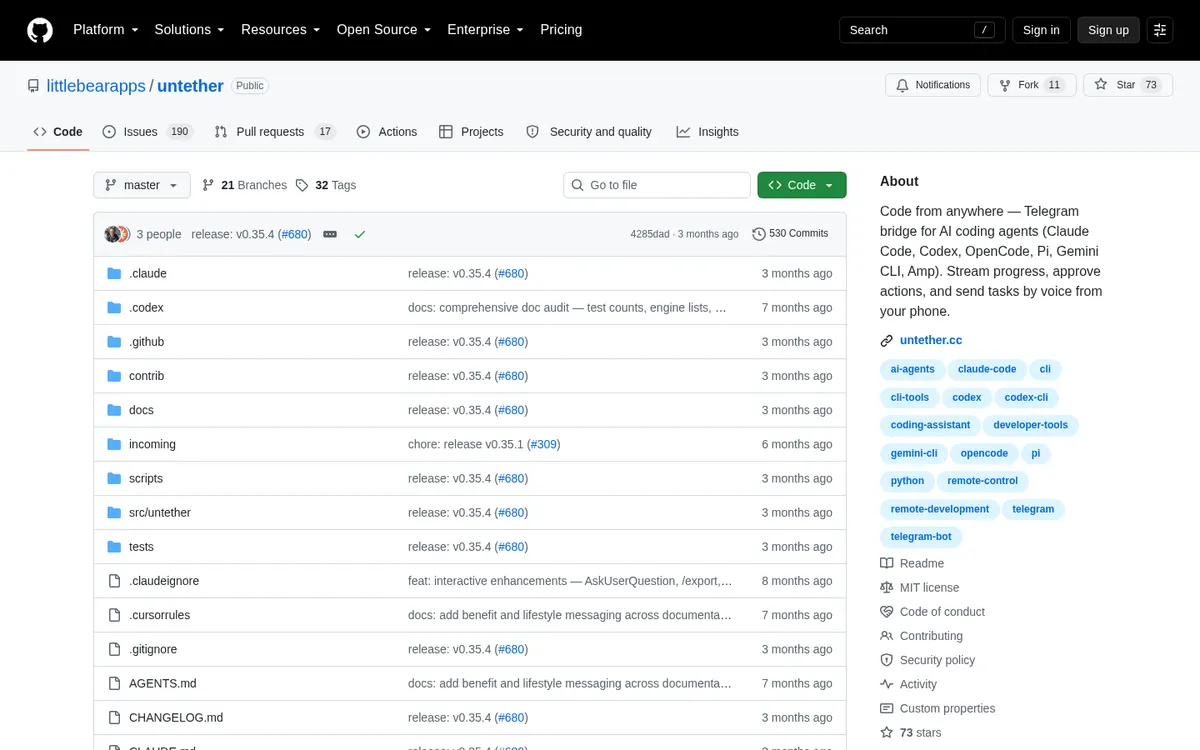Click the src/untether folder icon

114,513
